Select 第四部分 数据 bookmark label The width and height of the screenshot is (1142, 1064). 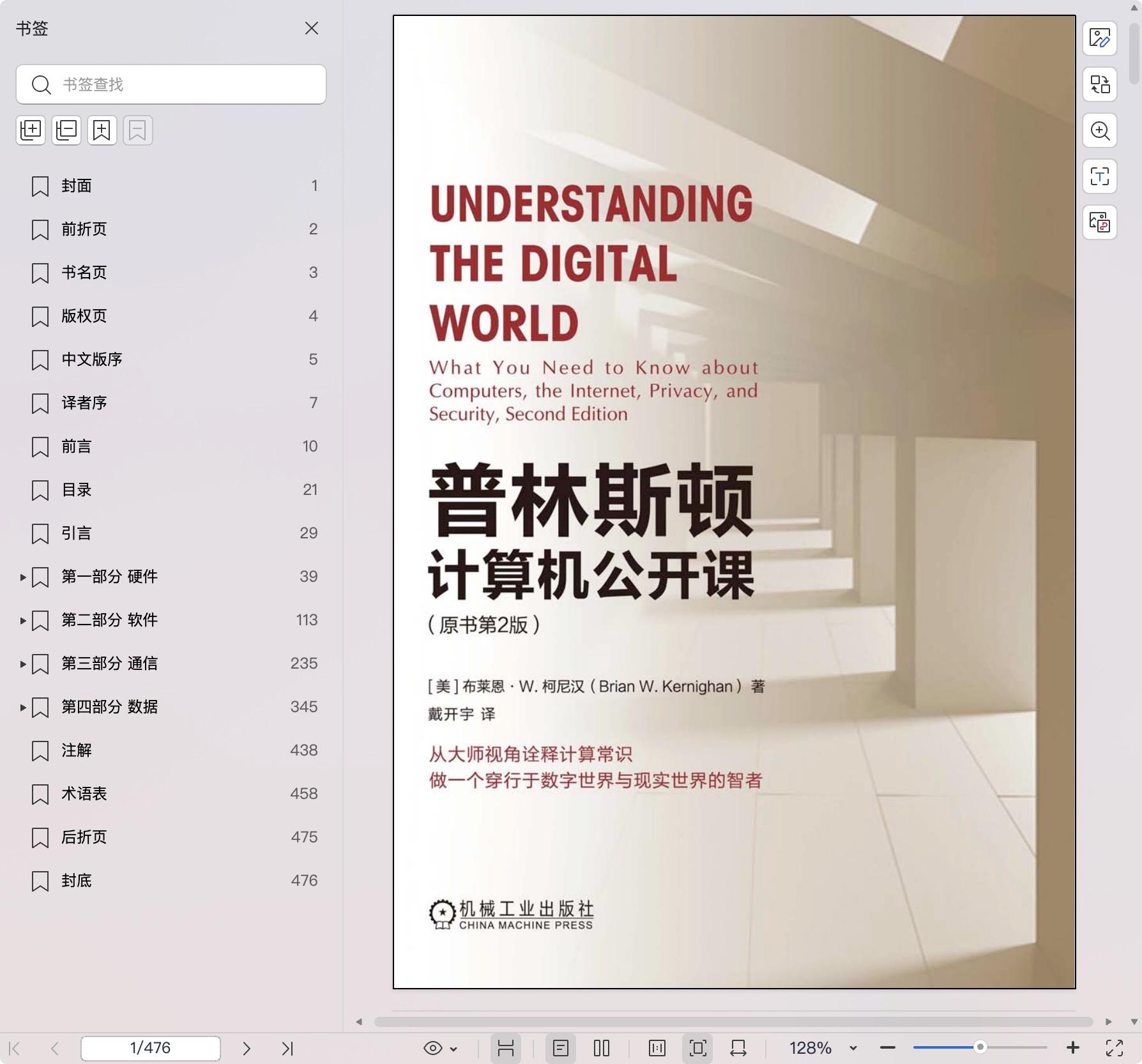[x=109, y=707]
